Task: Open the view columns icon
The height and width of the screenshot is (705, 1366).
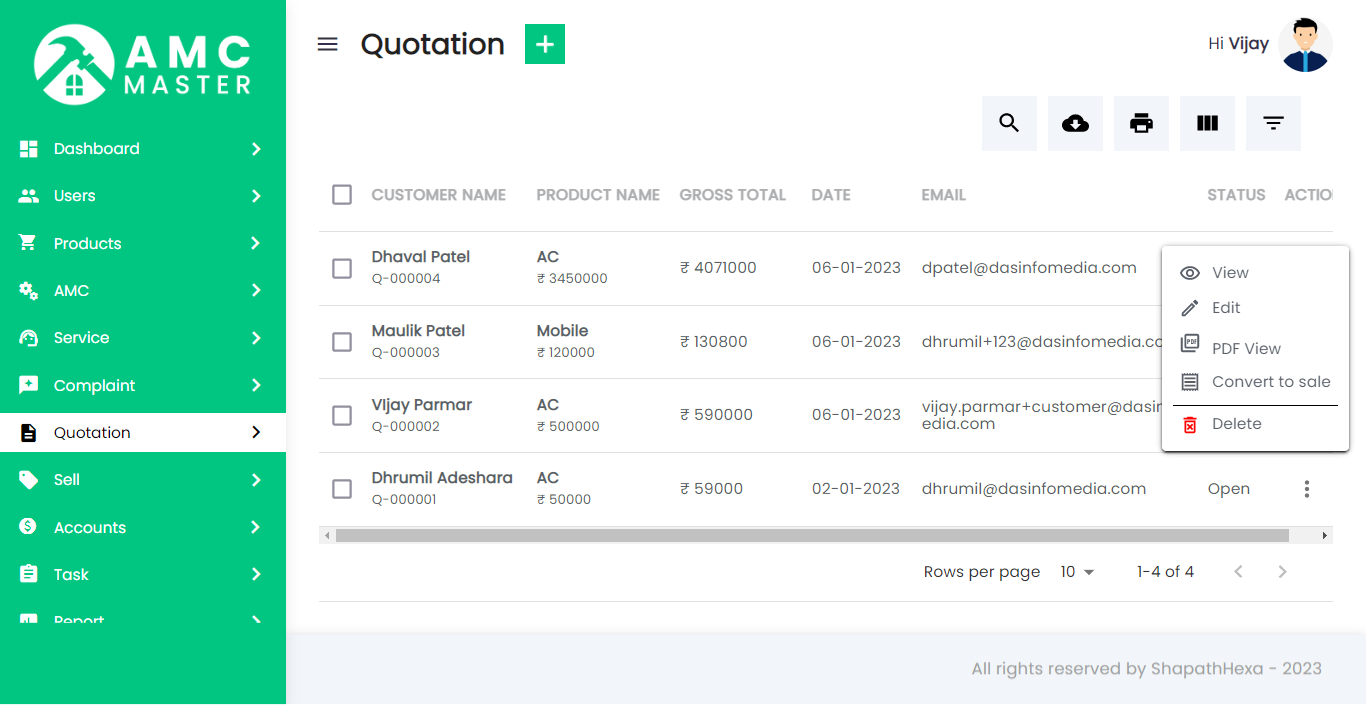Action: tap(1207, 123)
